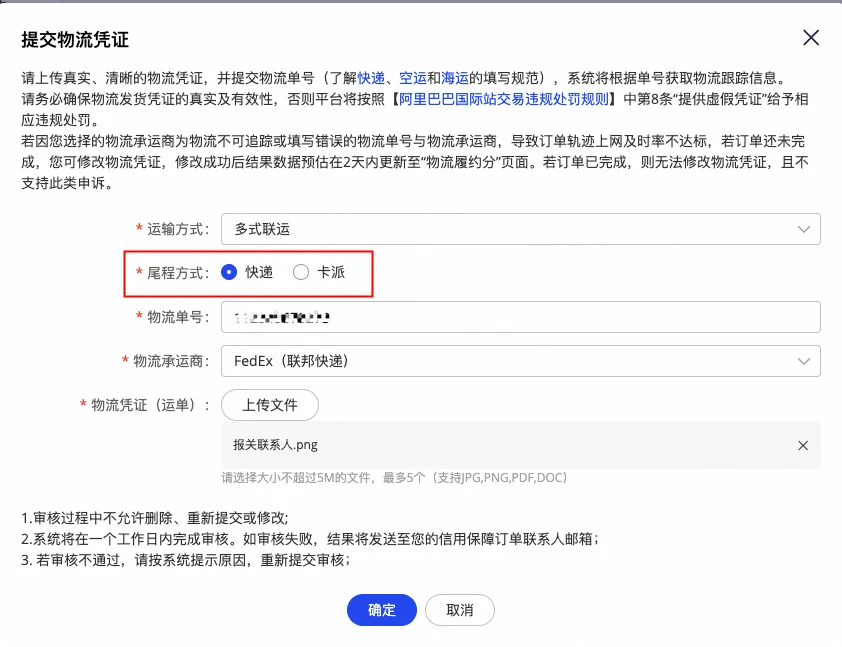
Task: Remove the uploaded 报关联系人.png file
Action: (802, 446)
